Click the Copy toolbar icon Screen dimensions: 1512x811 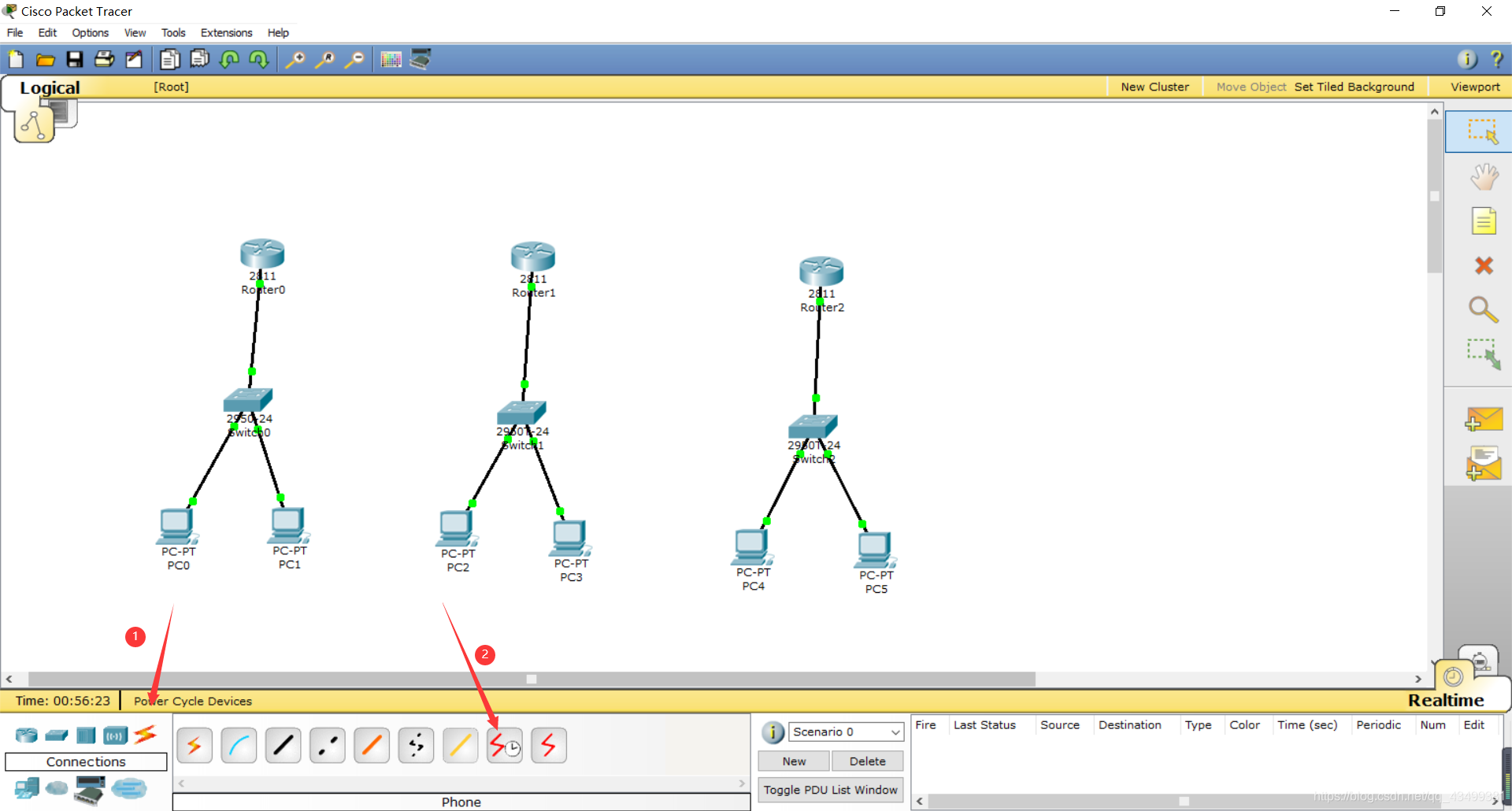169,59
